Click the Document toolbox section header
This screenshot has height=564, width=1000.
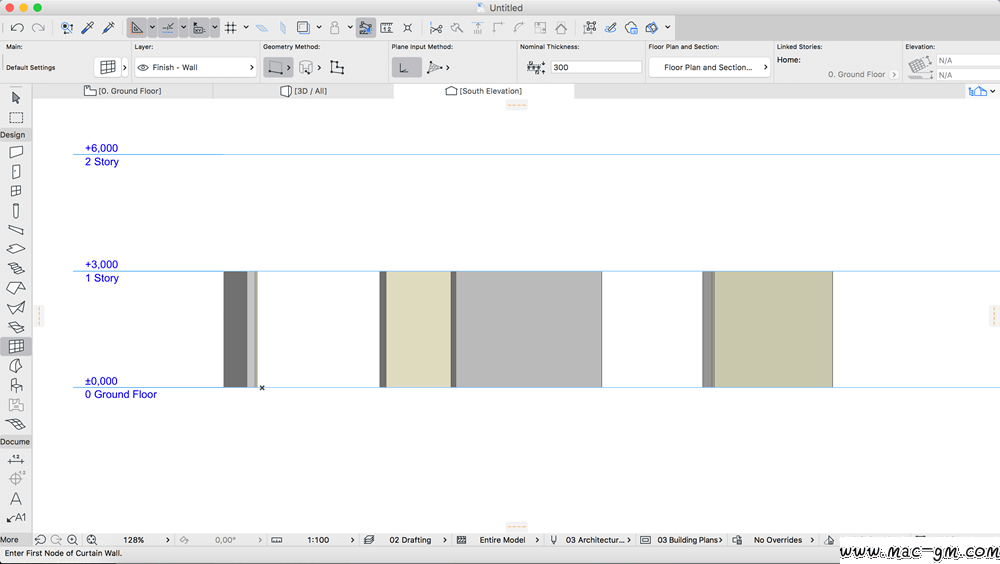pos(15,442)
